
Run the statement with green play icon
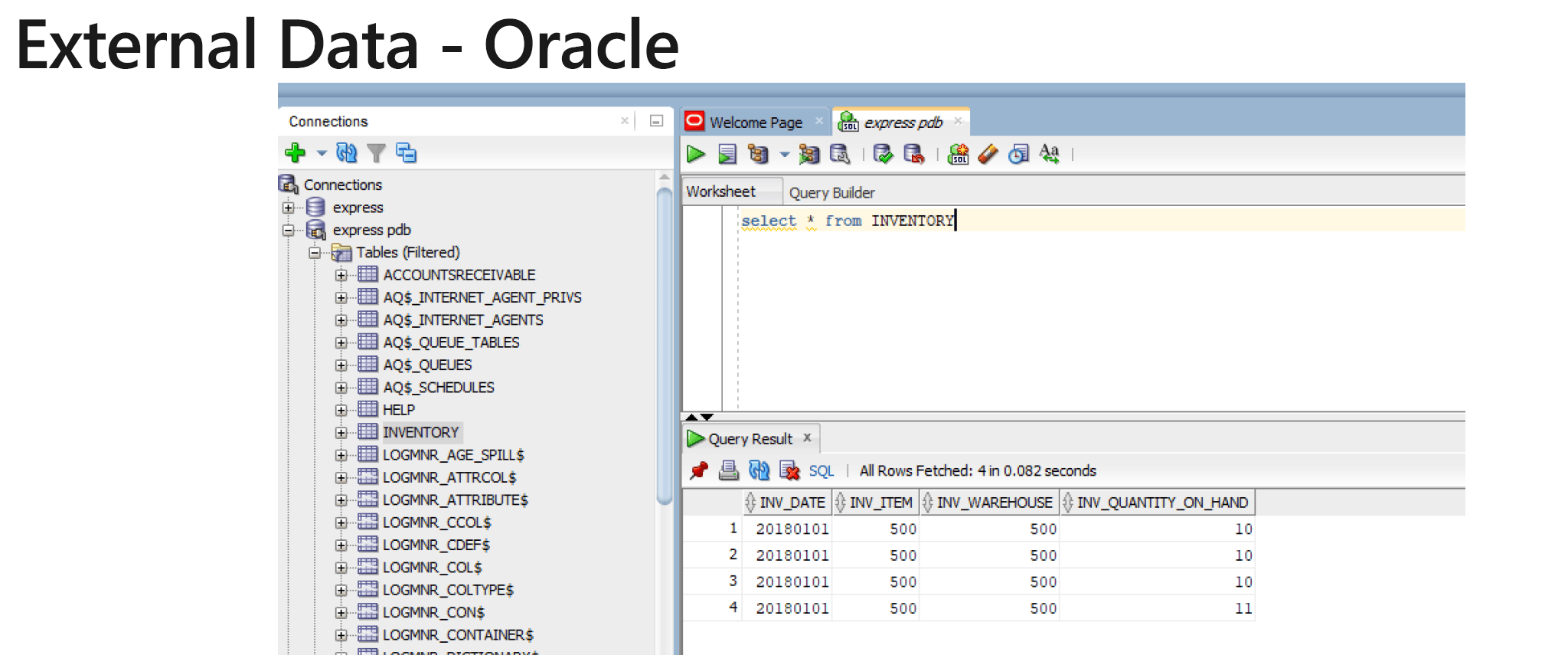tap(695, 154)
